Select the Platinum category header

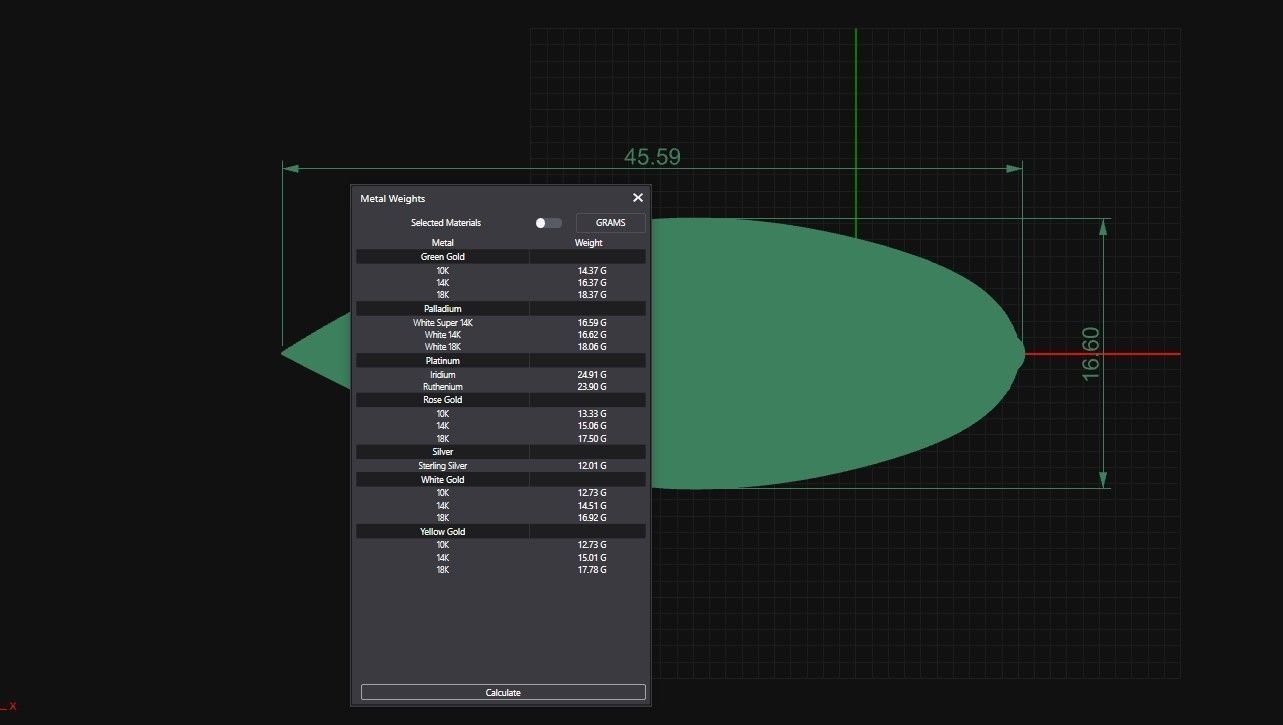(501, 361)
